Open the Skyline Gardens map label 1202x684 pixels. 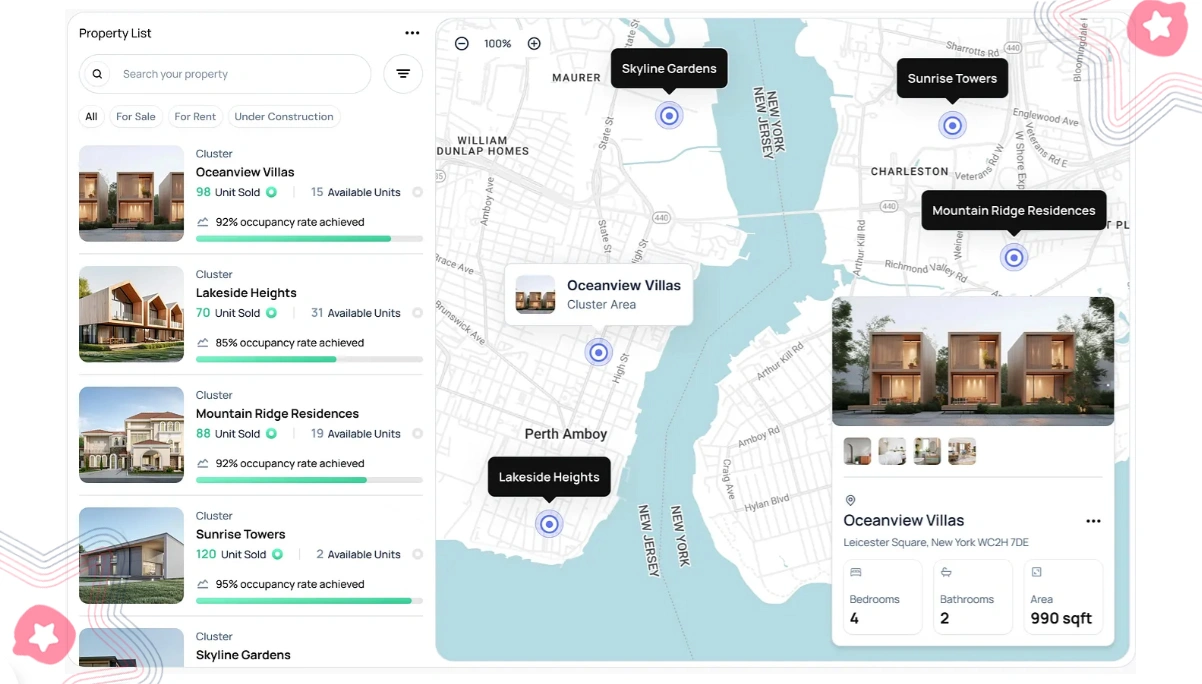point(669,69)
